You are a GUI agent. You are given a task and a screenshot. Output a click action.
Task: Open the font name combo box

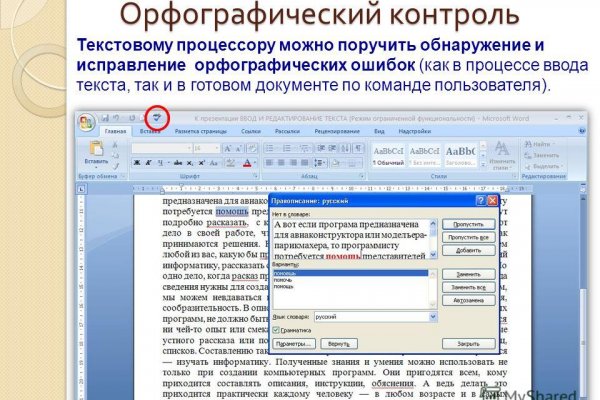pyautogui.click(x=159, y=147)
